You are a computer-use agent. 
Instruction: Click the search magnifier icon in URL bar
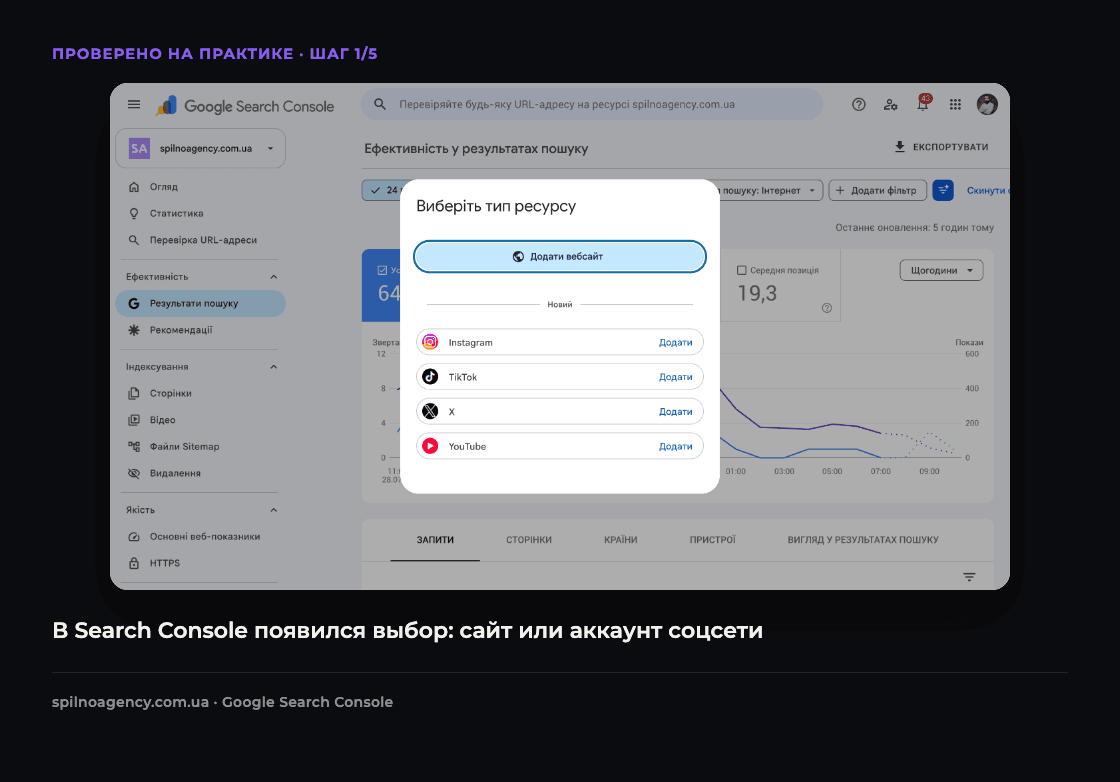point(380,104)
